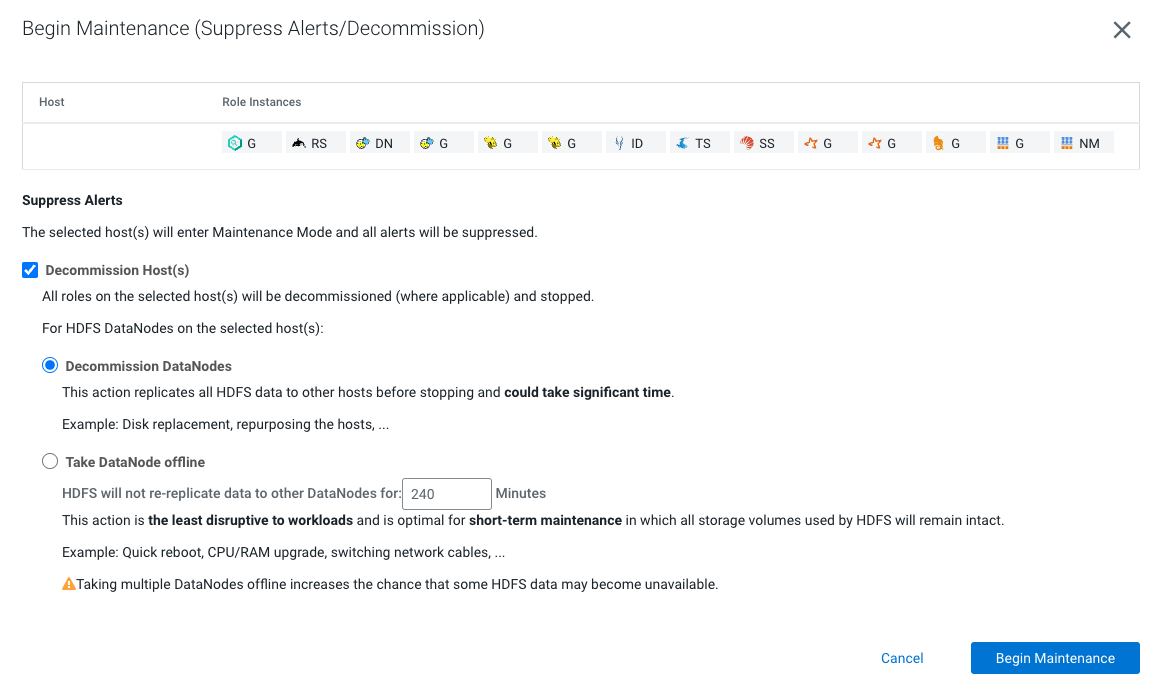Click Cancel to dismiss the dialog
Image resolution: width=1161 pixels, height=696 pixels.
pos(901,658)
